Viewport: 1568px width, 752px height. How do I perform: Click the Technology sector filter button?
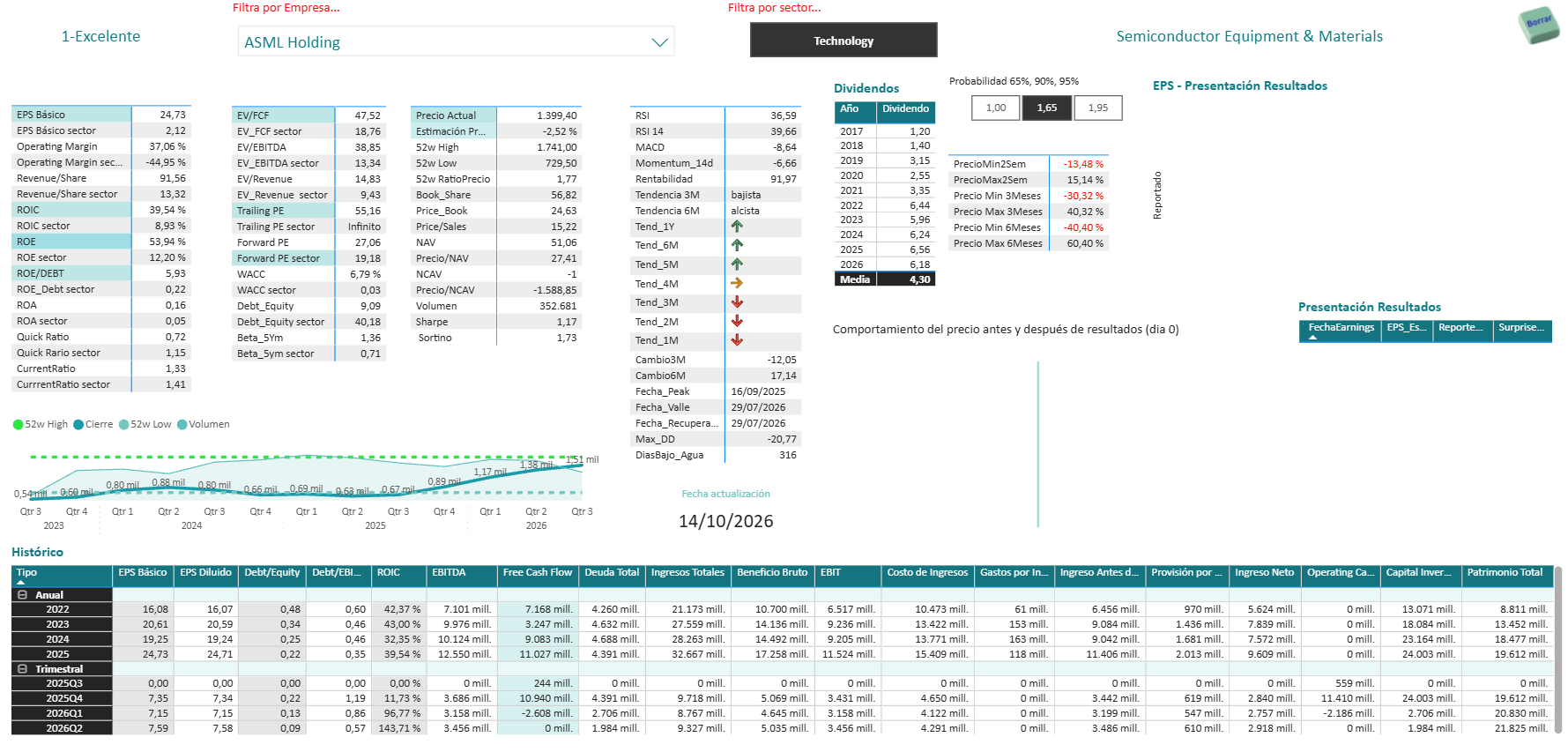(843, 41)
